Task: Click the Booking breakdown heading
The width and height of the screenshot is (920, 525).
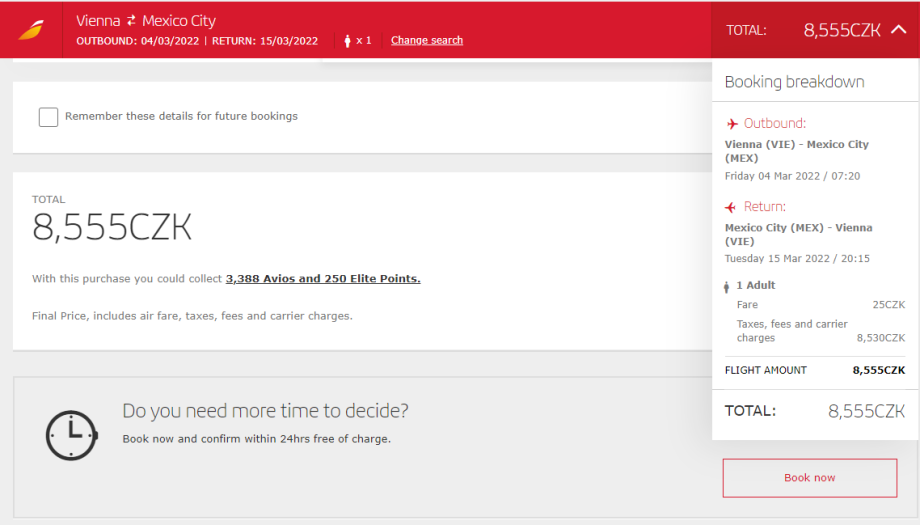Action: (794, 82)
